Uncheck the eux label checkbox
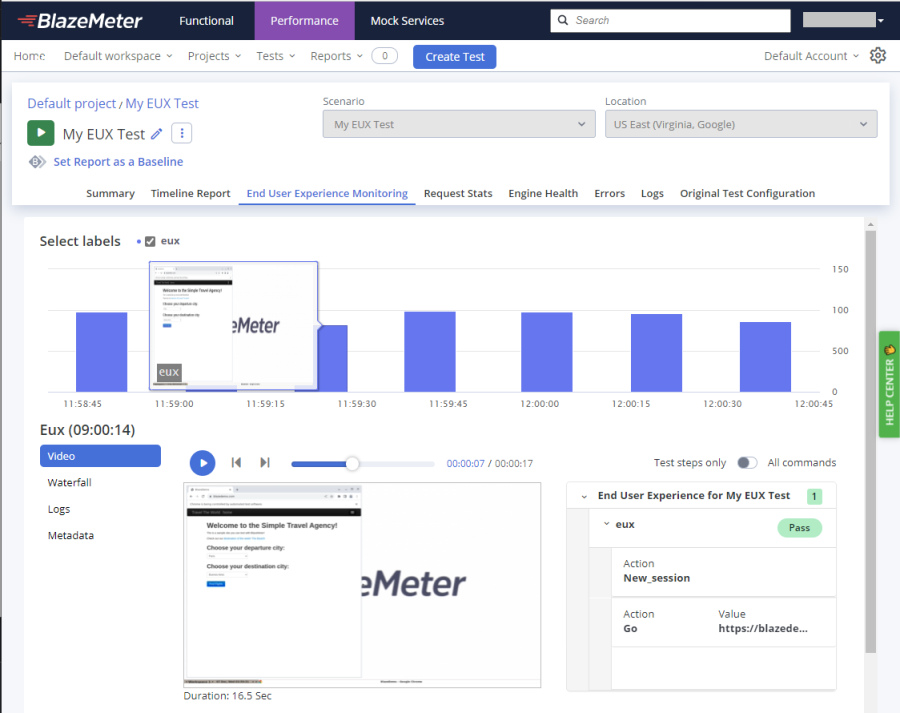The width and height of the screenshot is (900, 713). point(150,241)
